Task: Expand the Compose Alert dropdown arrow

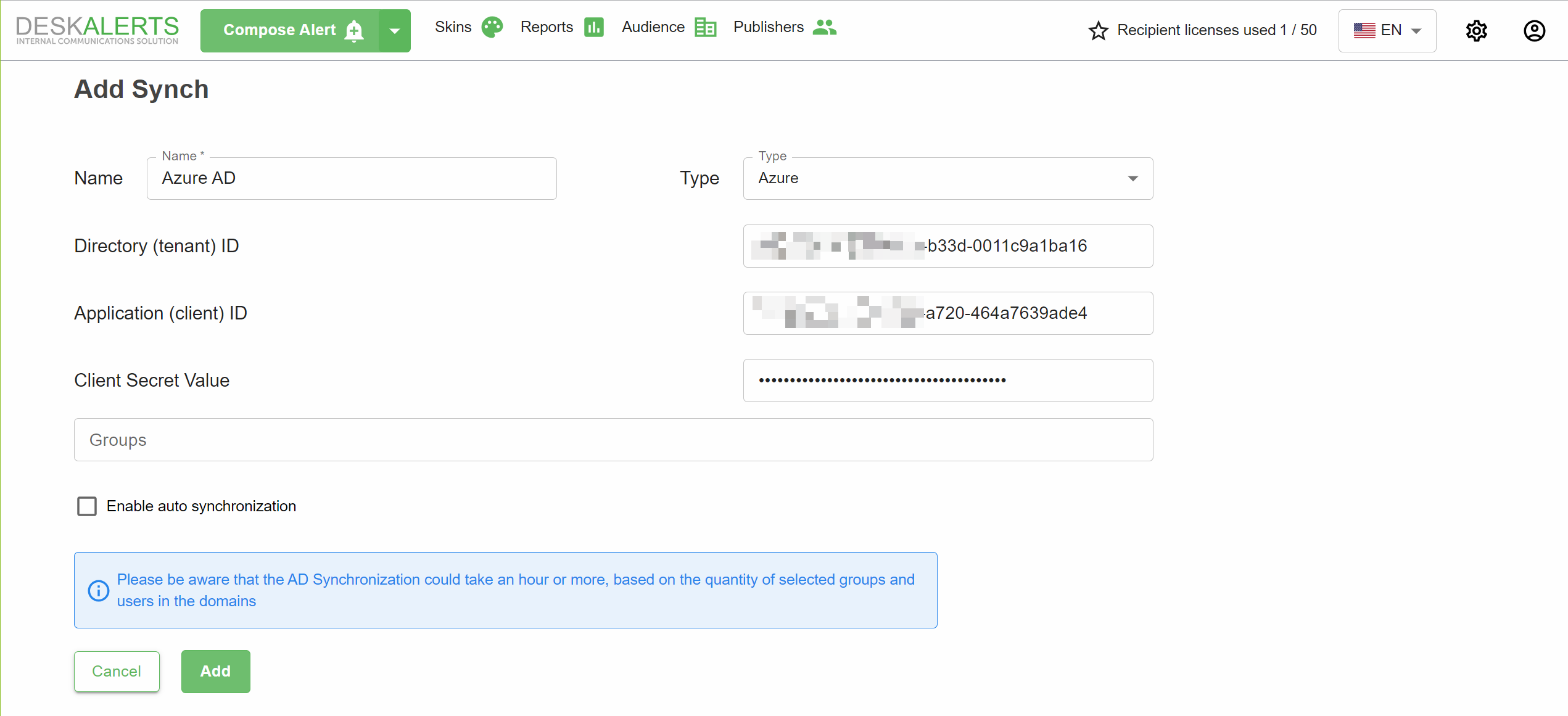Action: pyautogui.click(x=395, y=31)
